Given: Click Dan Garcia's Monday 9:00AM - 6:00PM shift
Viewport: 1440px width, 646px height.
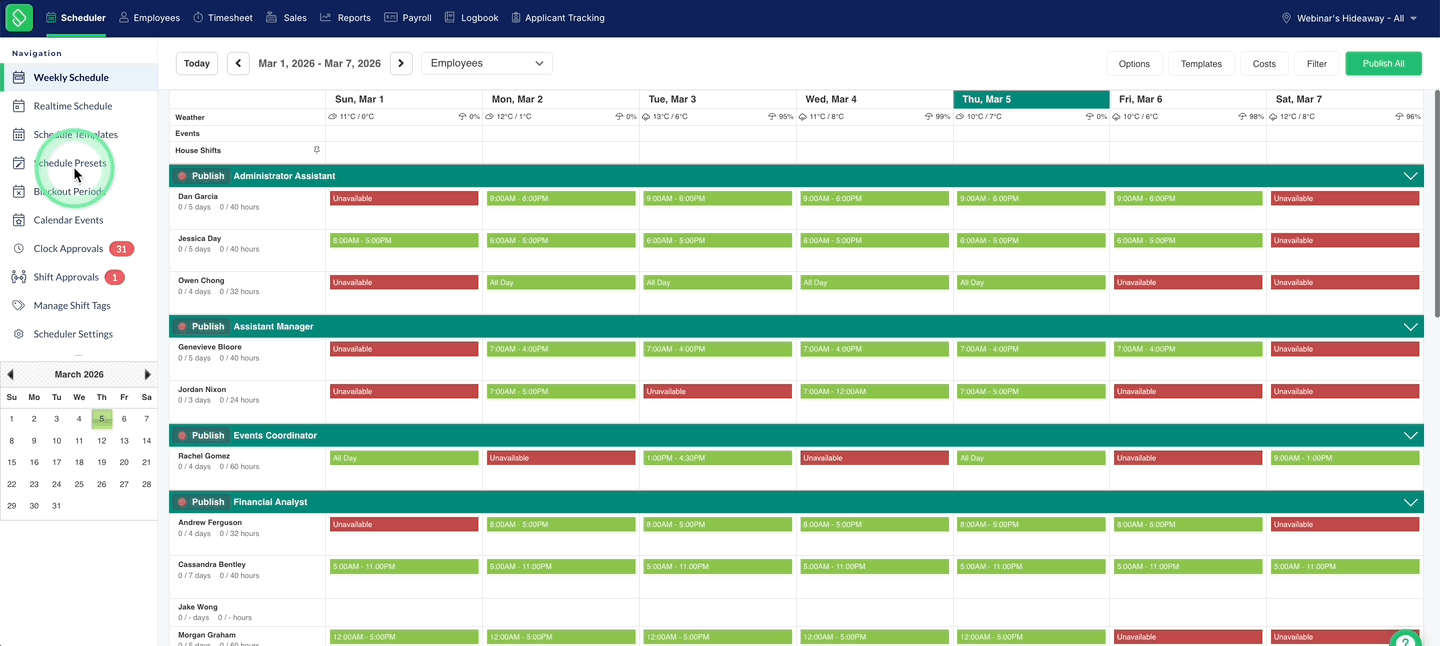Looking at the screenshot, I should click(561, 198).
